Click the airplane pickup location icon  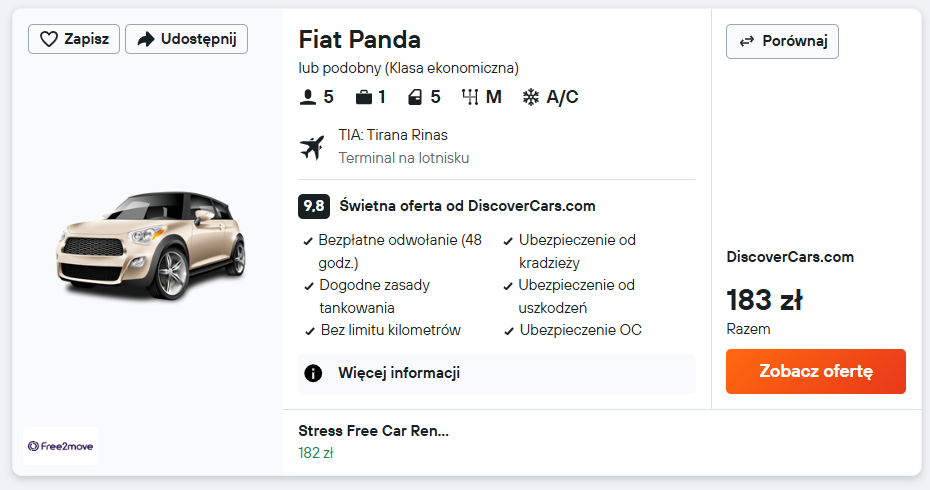click(x=313, y=147)
